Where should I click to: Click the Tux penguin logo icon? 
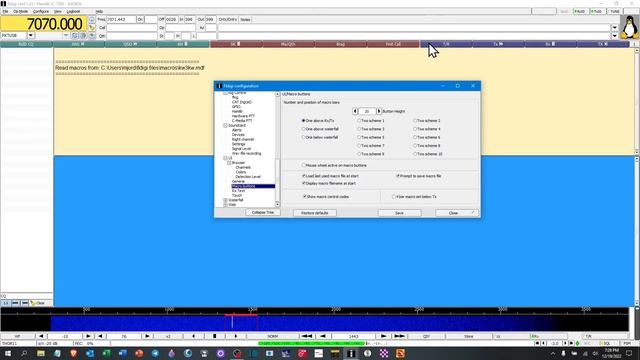[x=629, y=27]
